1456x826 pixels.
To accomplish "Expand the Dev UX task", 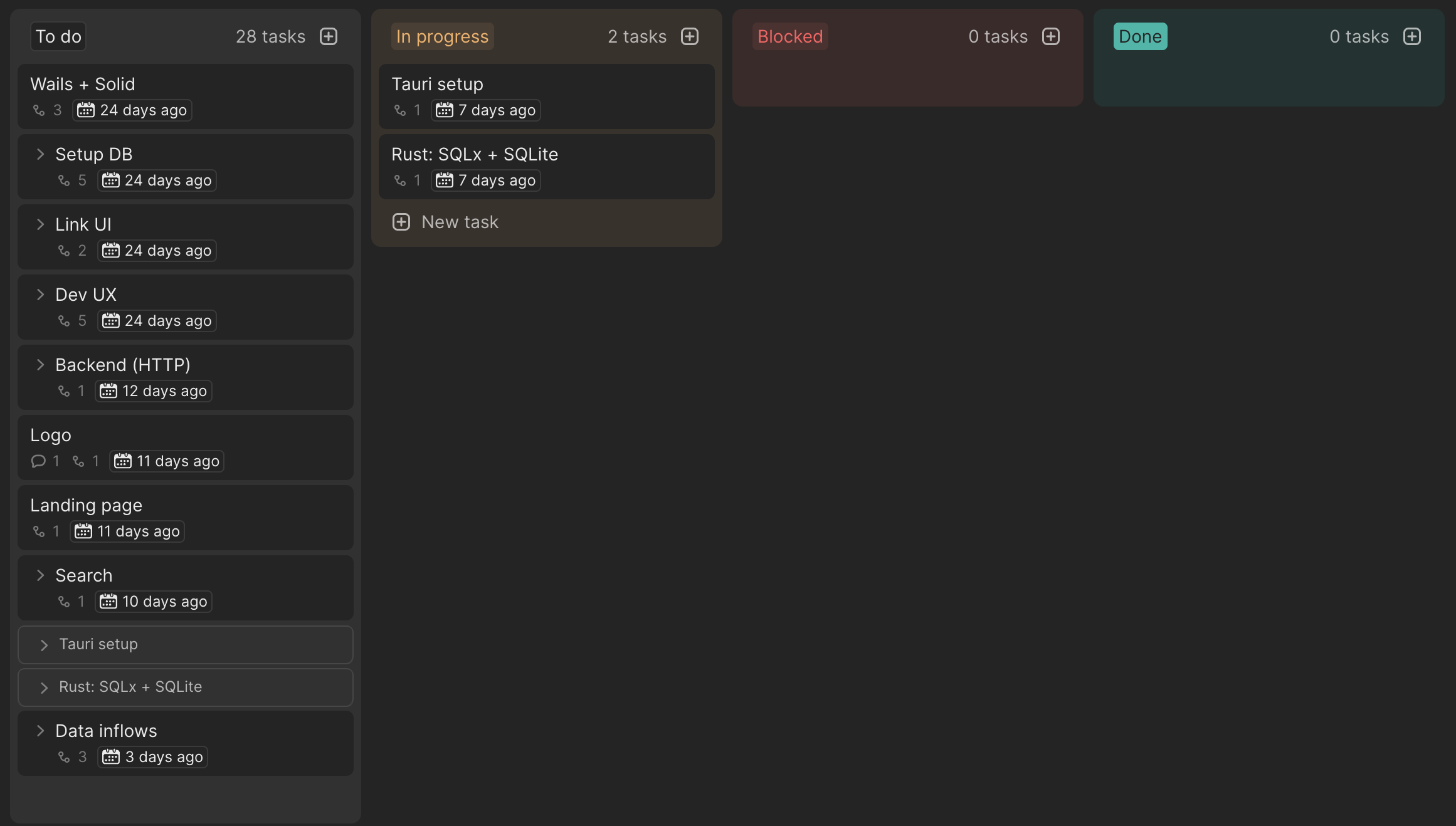I will point(41,295).
